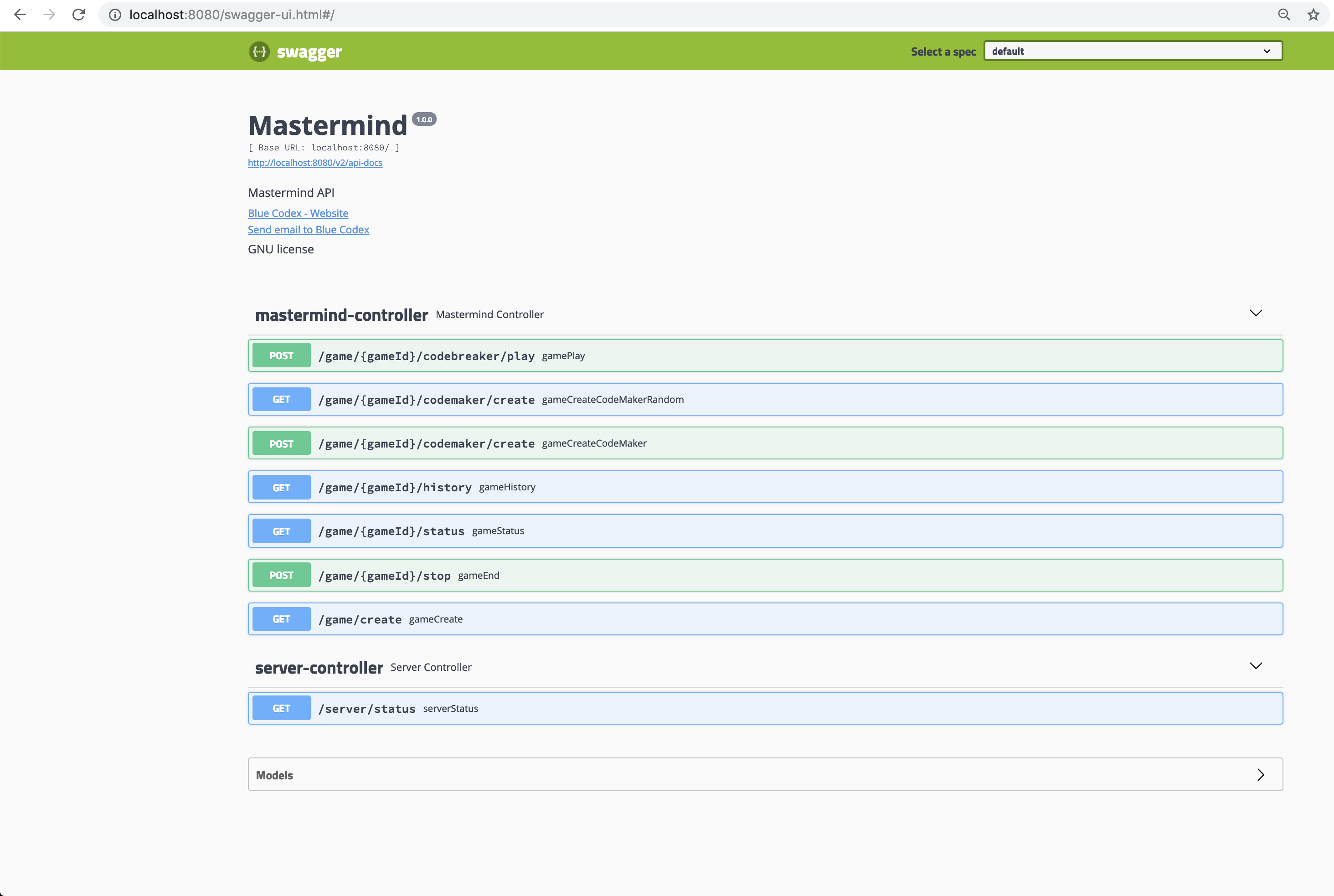The height and width of the screenshot is (896, 1334).
Task: Click the site info icon beside the URL
Action: coord(115,15)
